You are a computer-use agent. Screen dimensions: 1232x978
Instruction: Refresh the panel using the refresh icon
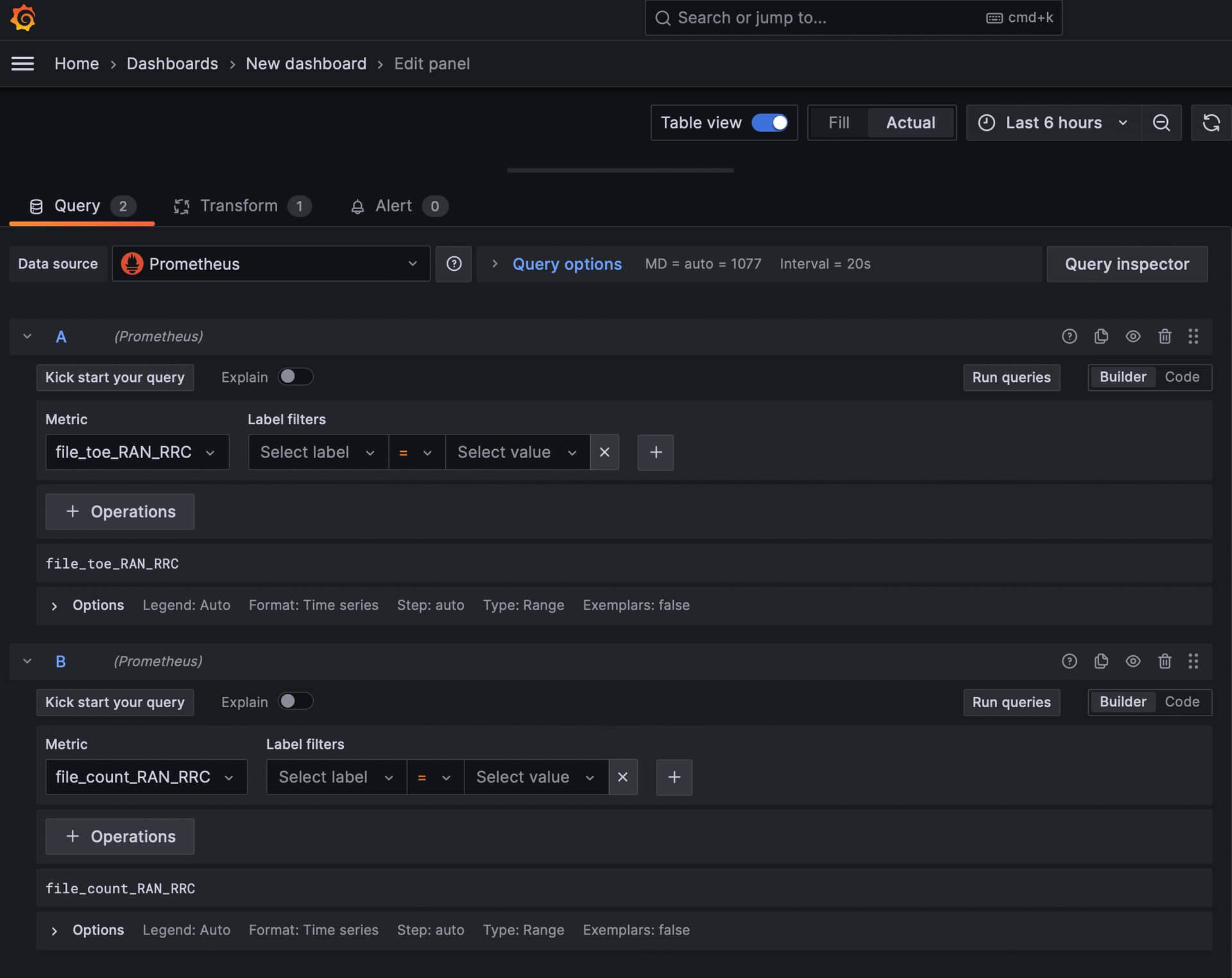[x=1211, y=123]
